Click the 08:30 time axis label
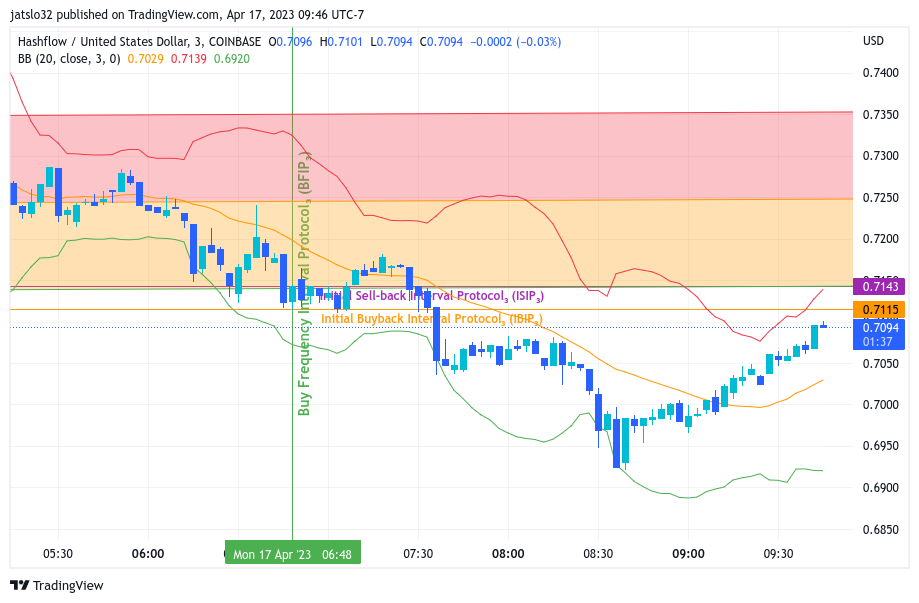 point(598,553)
